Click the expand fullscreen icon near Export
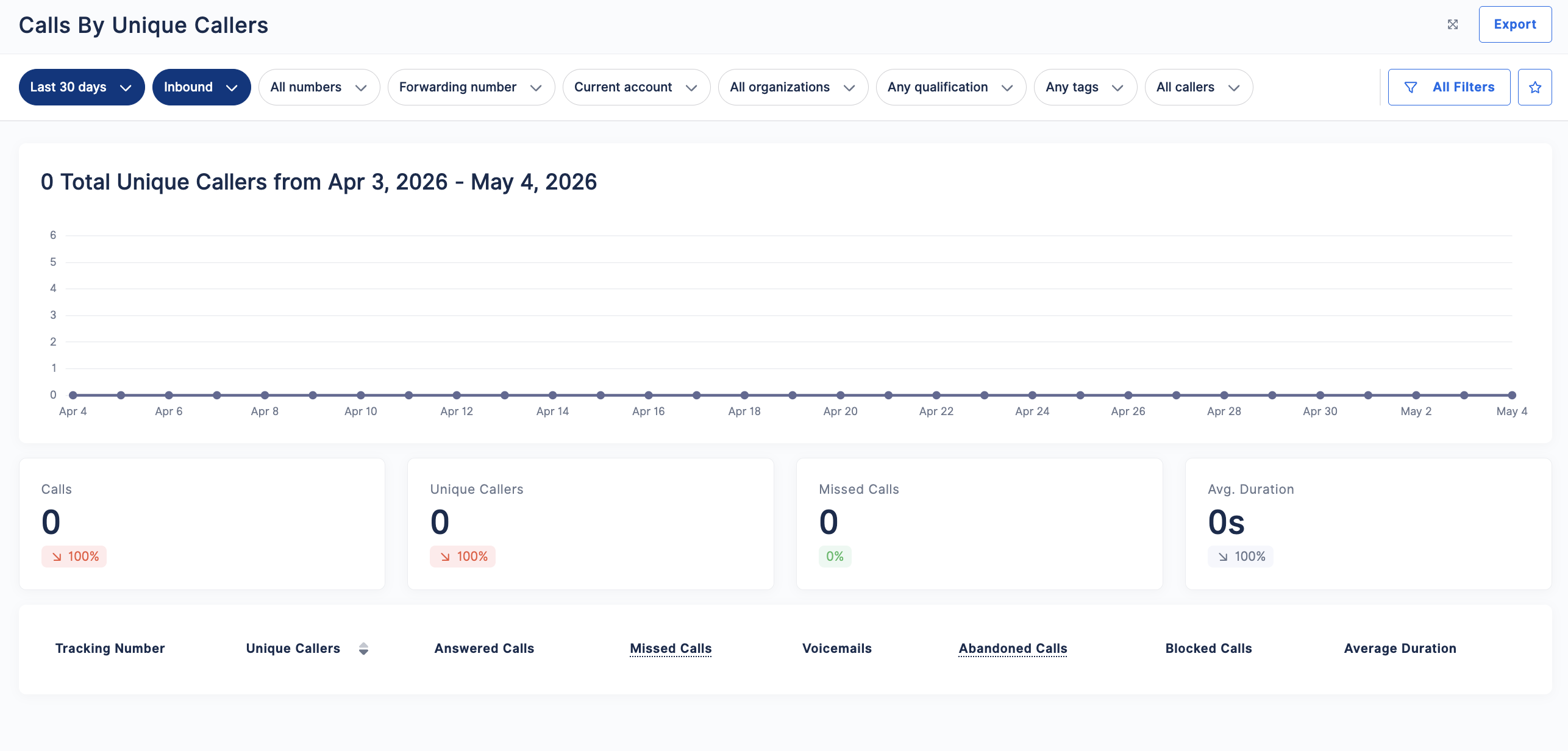This screenshot has width=1568, height=751. [1453, 24]
